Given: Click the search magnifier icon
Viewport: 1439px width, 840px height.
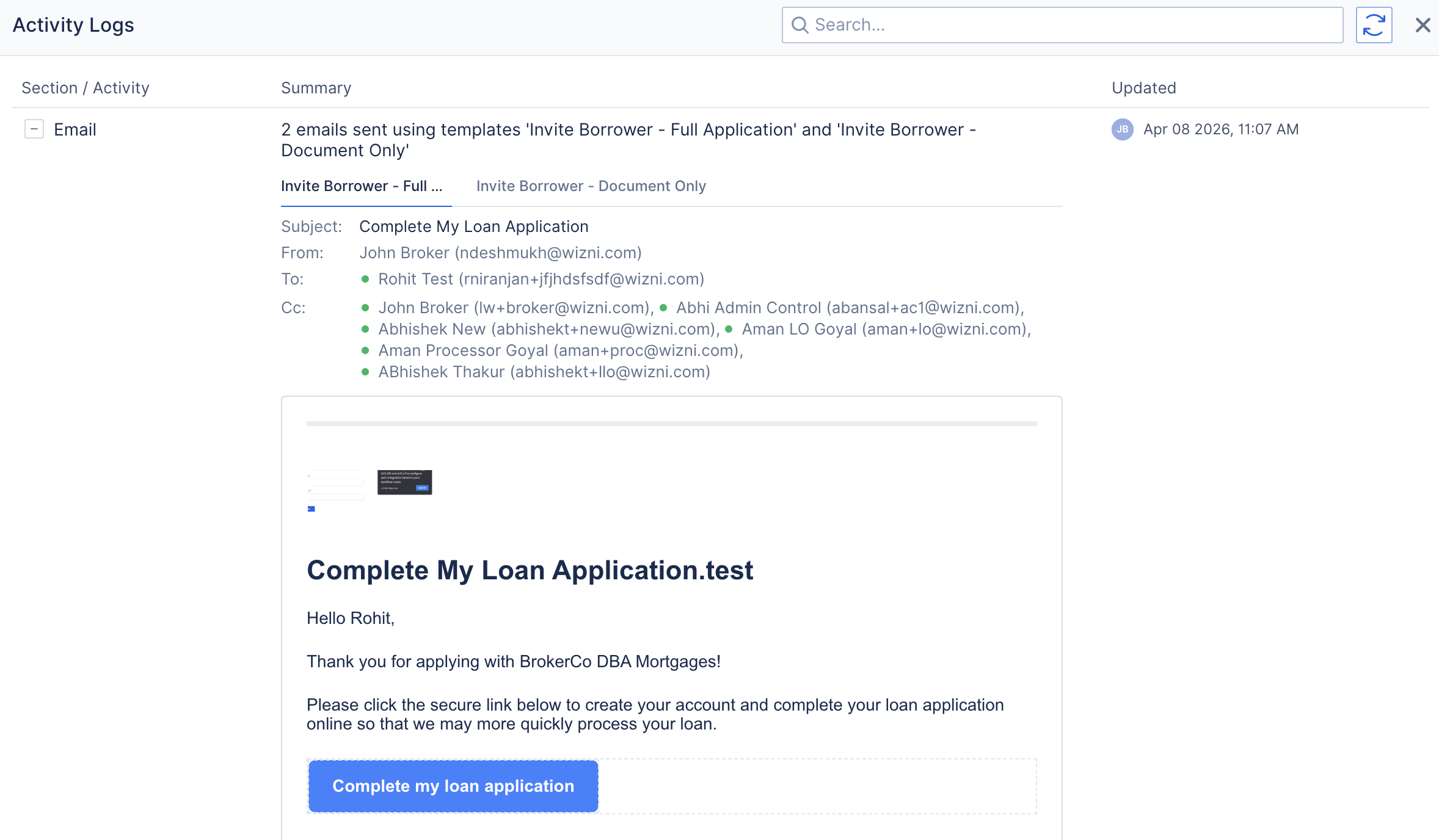Looking at the screenshot, I should (800, 25).
